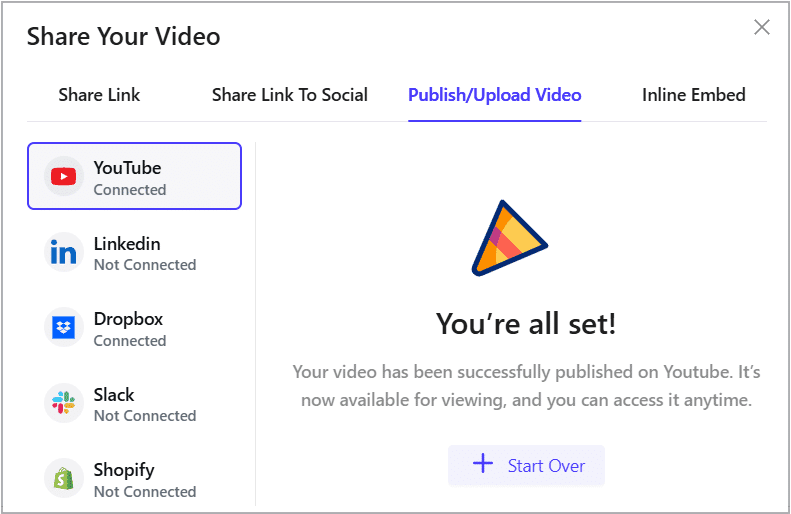Click the Share Your Video title
This screenshot has height=514, width=791.
click(x=123, y=37)
